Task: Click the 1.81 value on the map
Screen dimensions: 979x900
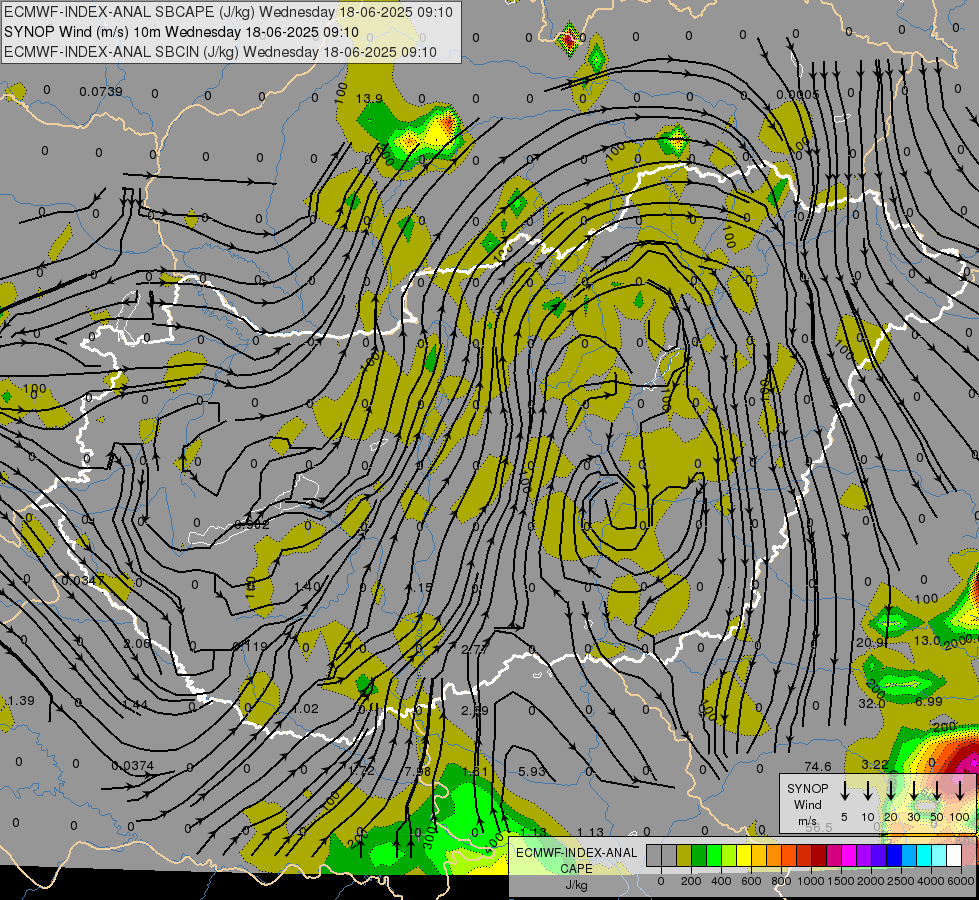Action: pos(475,771)
